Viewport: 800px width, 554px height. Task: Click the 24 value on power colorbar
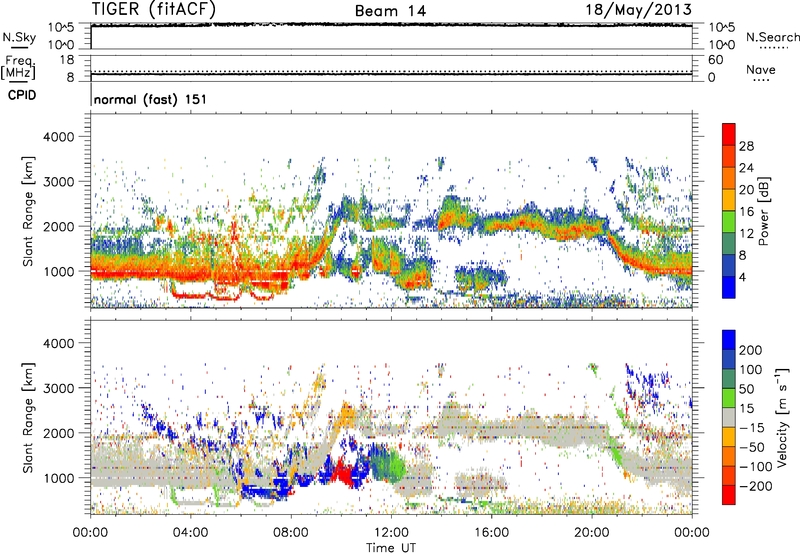(x=746, y=168)
